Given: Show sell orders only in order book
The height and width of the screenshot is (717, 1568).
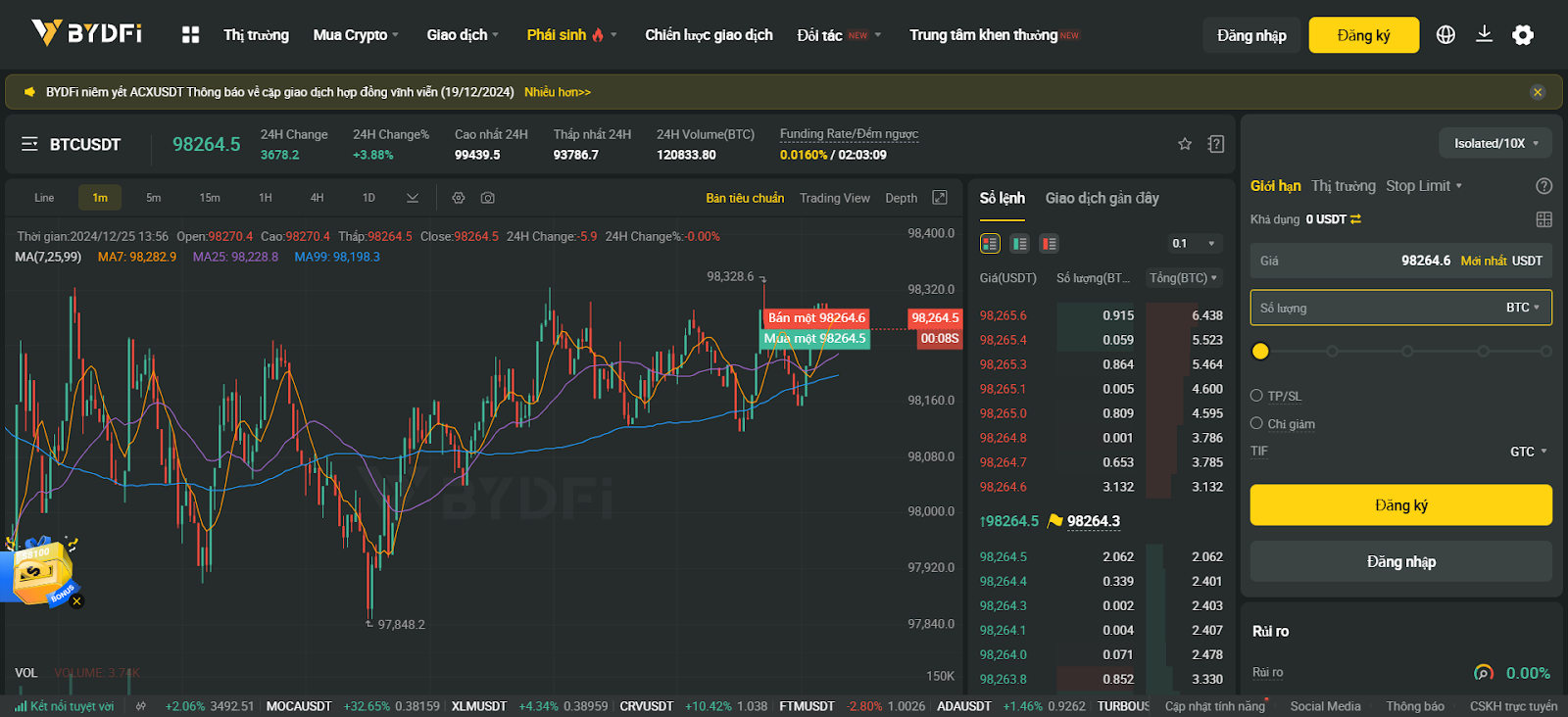Looking at the screenshot, I should (1050, 244).
